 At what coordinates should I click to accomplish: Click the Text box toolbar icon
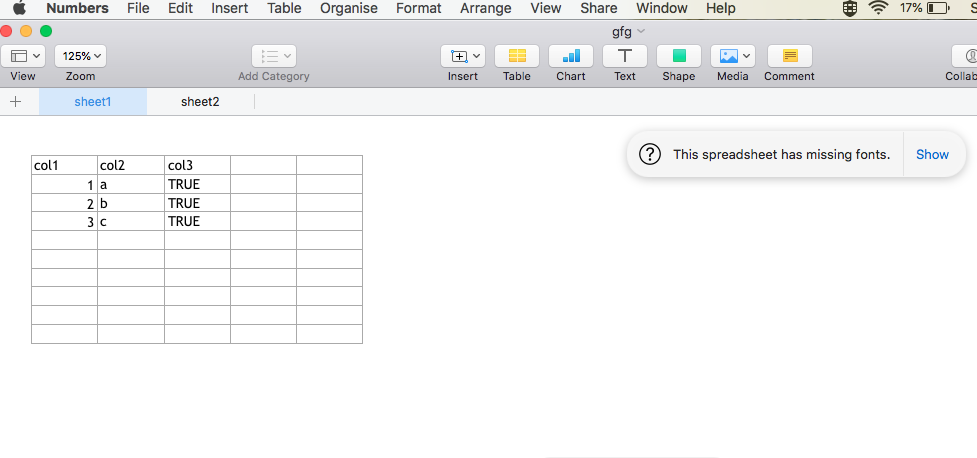tap(625, 56)
